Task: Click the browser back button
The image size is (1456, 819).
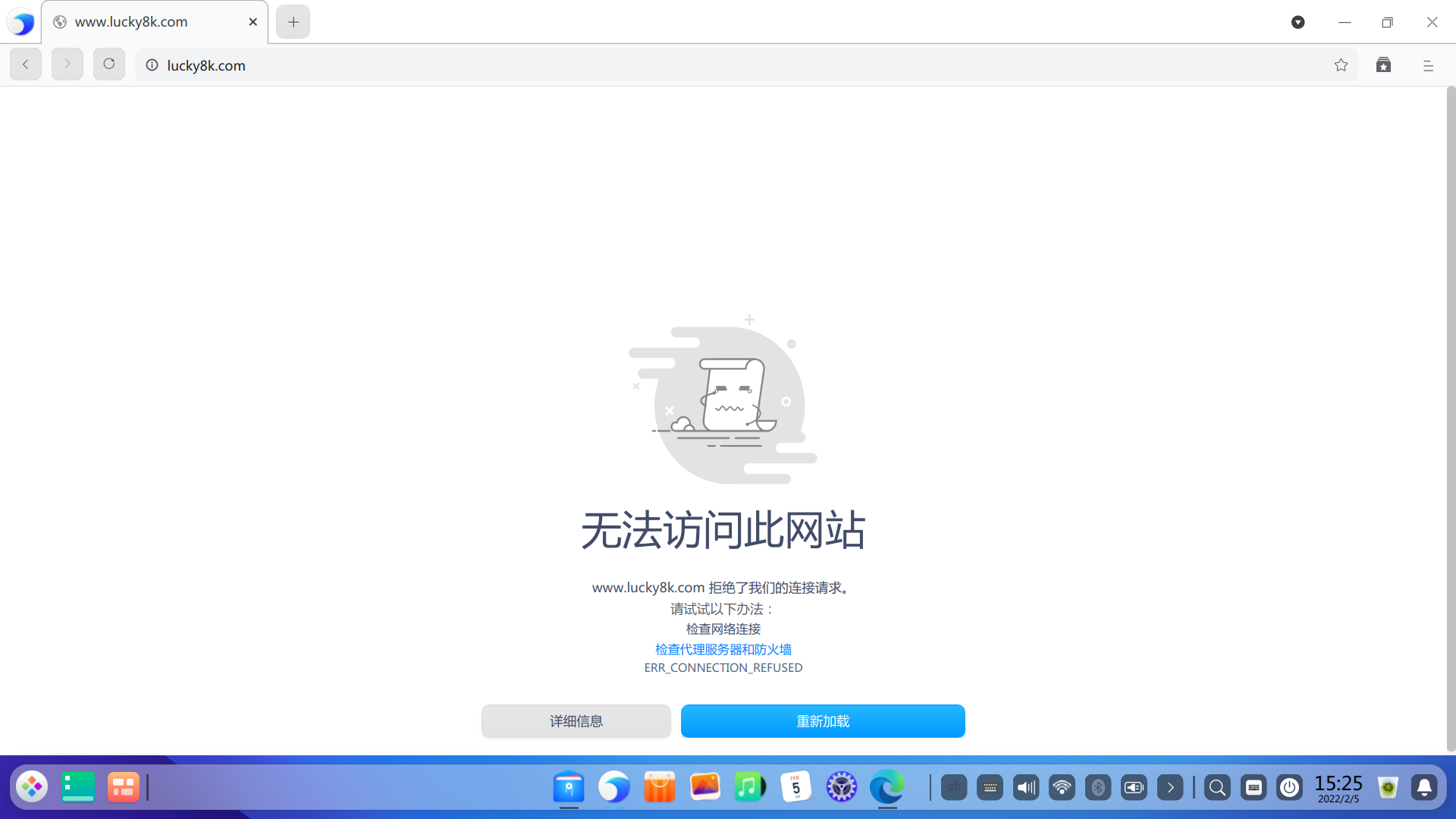Action: tap(26, 64)
